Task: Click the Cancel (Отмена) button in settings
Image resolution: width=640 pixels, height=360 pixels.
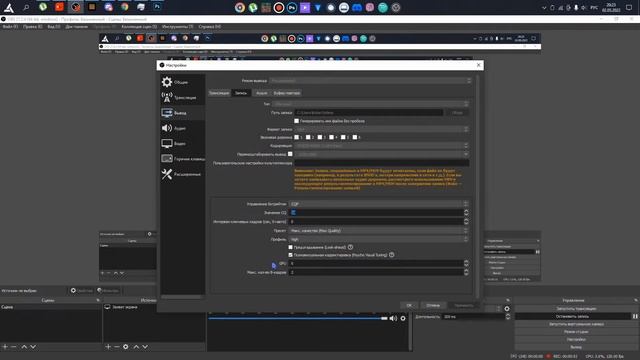Action: [x=433, y=305]
